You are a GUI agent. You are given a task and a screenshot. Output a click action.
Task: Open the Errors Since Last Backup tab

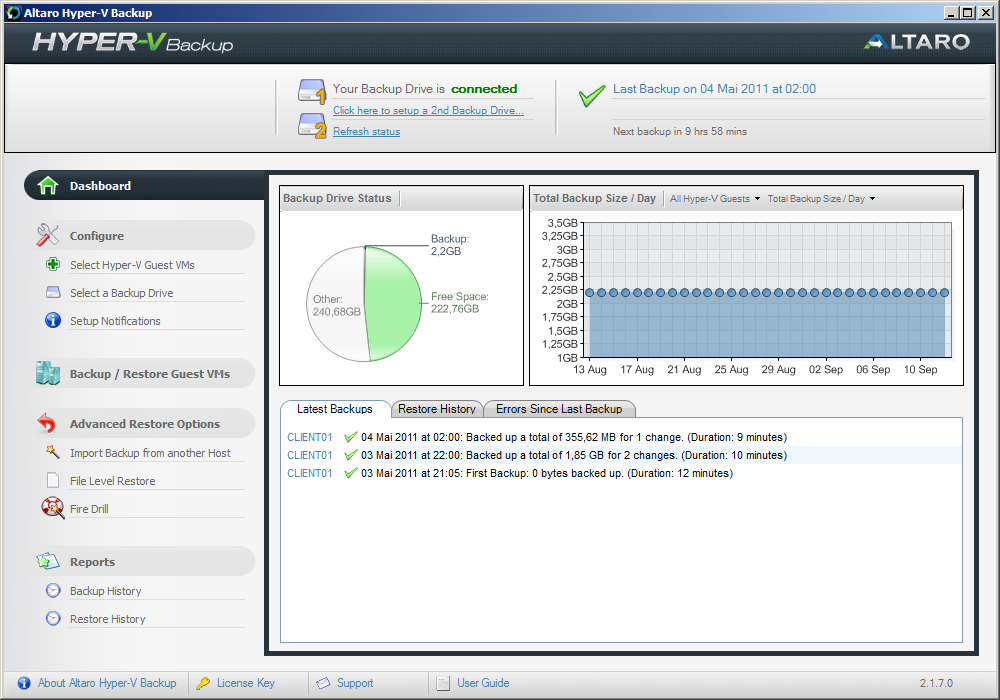pyautogui.click(x=559, y=409)
